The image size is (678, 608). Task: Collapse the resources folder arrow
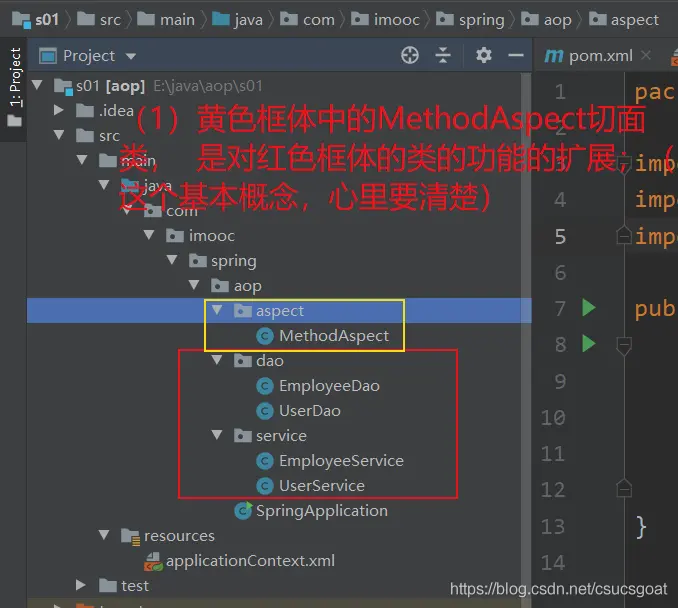104,535
